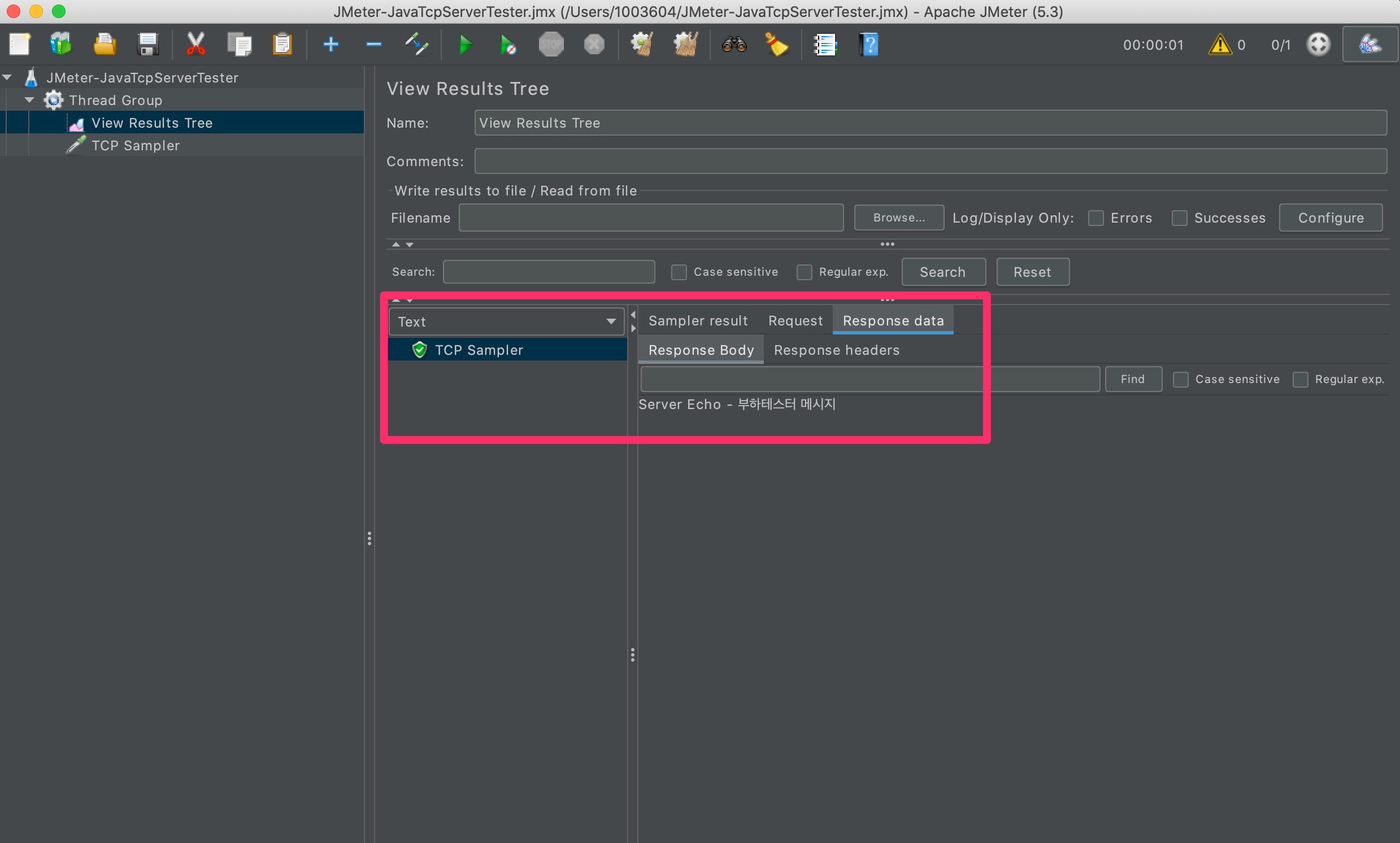Select Thread Group in test plan tree
The height and width of the screenshot is (843, 1400).
click(115, 100)
